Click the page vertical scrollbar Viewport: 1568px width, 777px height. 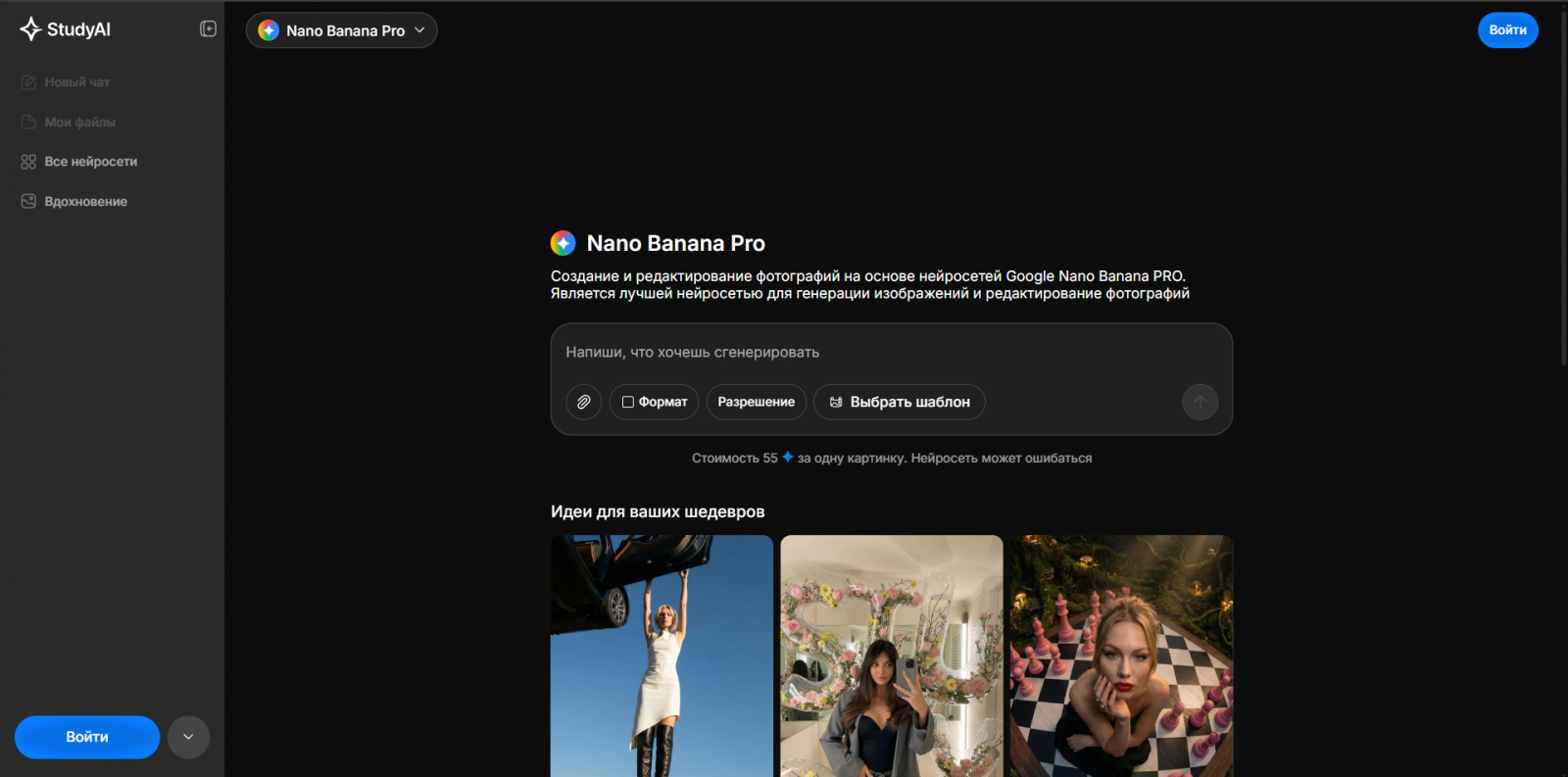1563,186
